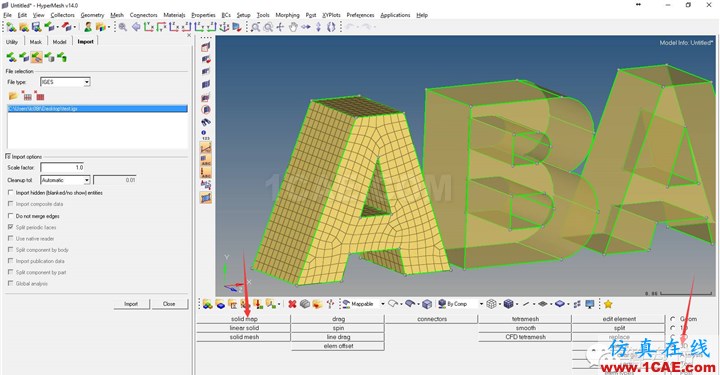Image resolution: width=720 pixels, height=375 pixels.
Task: Check Import hidden entities option
Action: pyautogui.click(x=11, y=193)
